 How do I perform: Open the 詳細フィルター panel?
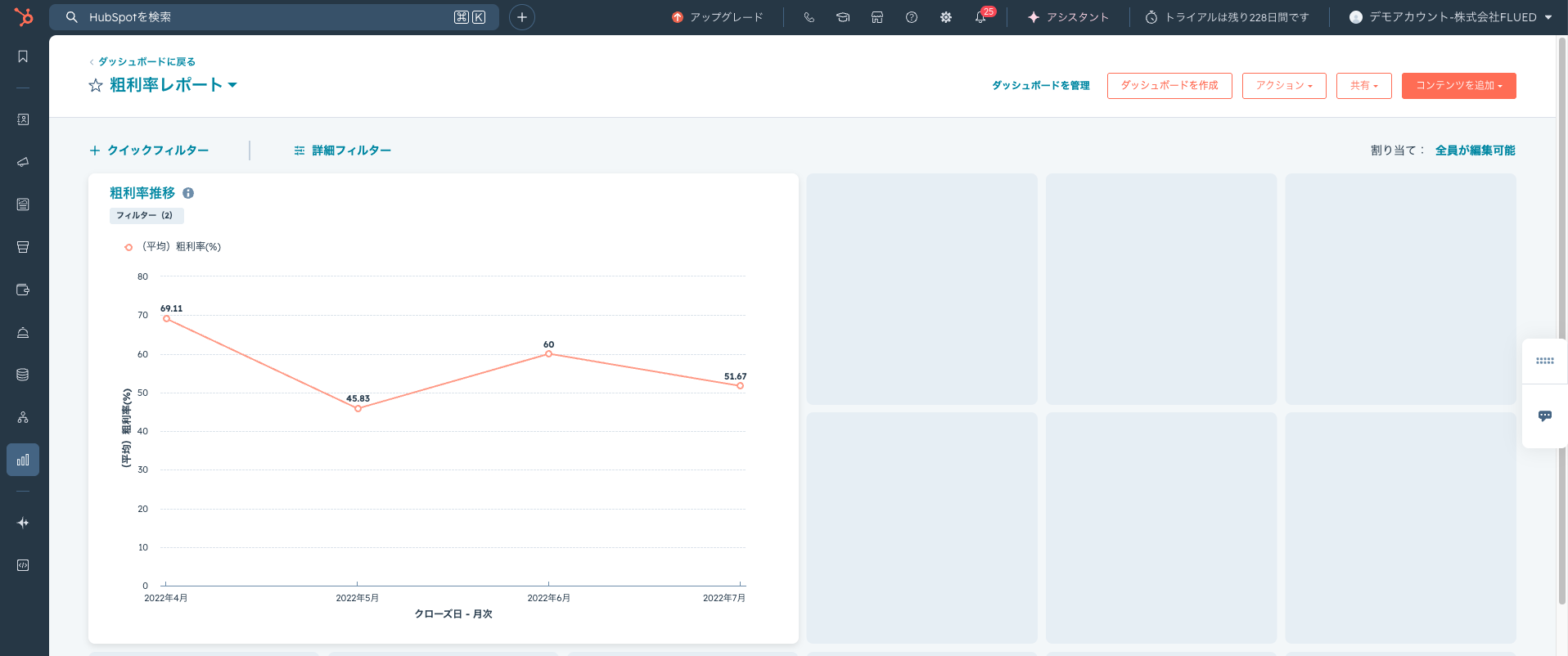click(343, 151)
